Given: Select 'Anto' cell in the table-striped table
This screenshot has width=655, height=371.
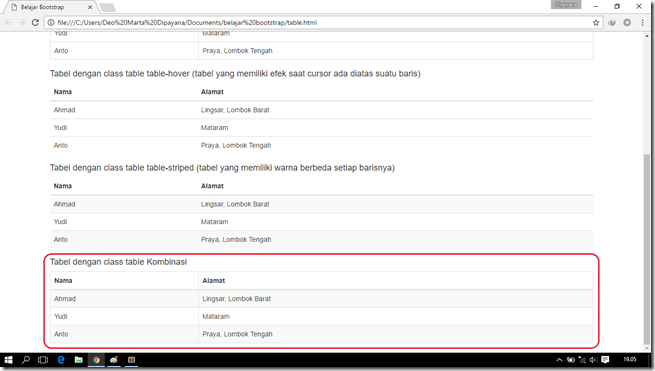Looking at the screenshot, I should tap(61, 239).
